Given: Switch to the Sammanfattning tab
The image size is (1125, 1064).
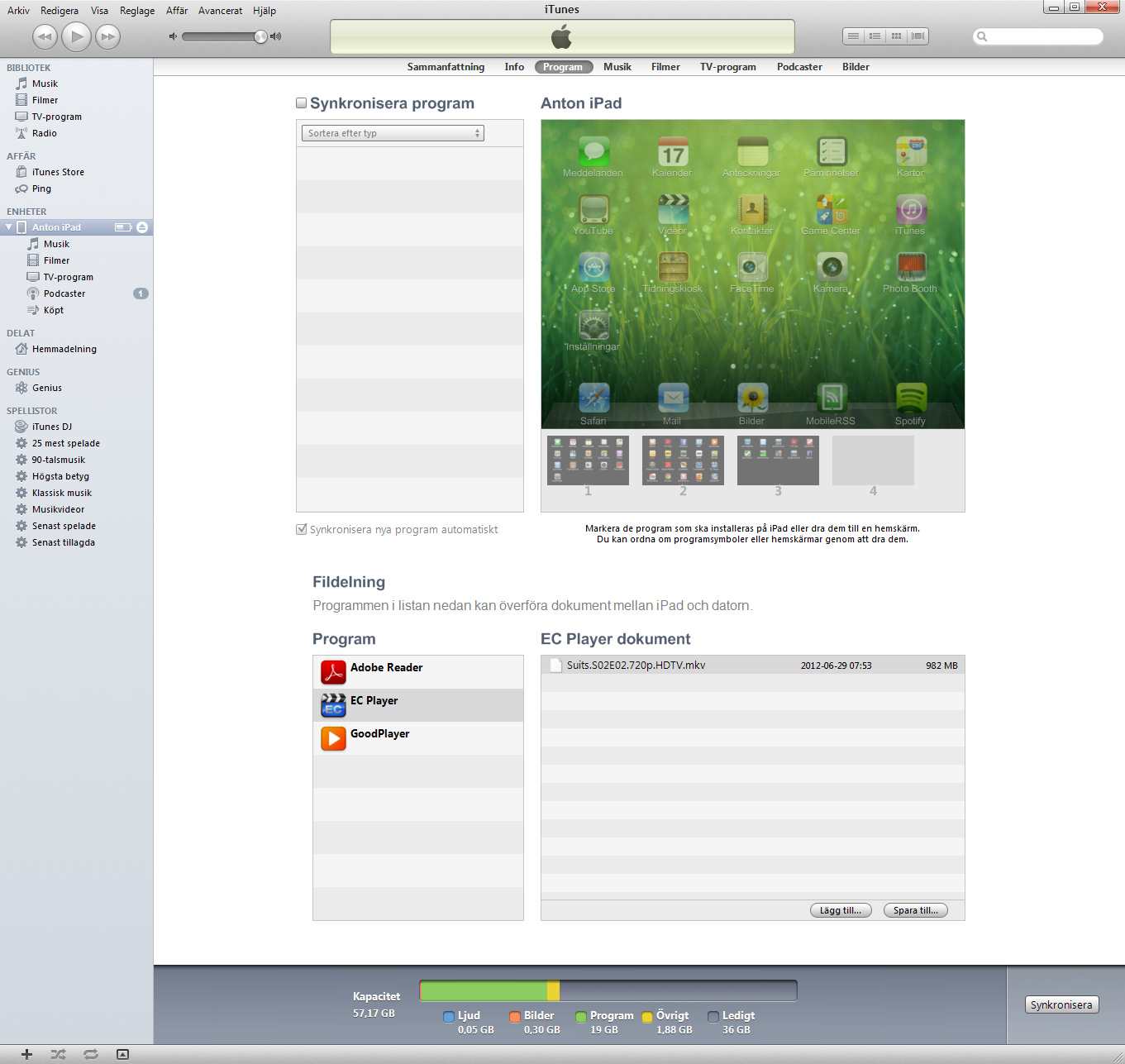Looking at the screenshot, I should (x=446, y=67).
